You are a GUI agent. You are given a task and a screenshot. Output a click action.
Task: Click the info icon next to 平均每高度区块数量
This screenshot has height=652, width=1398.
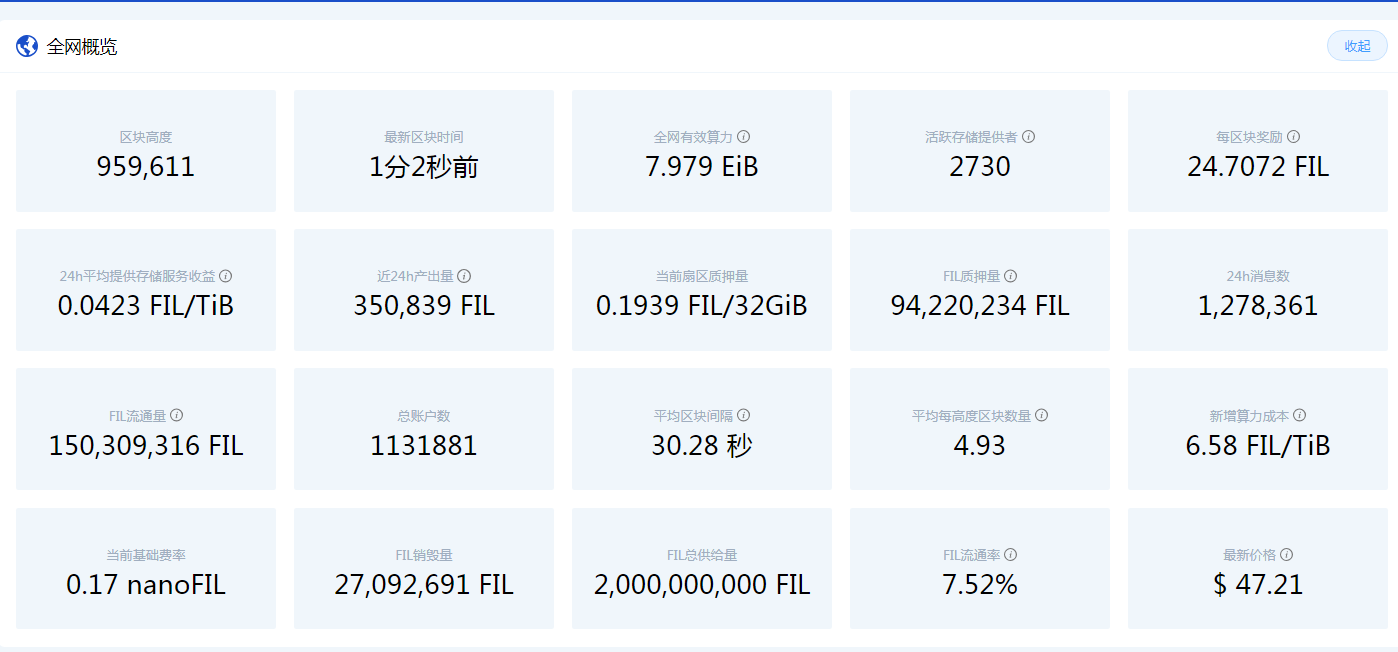(1041, 415)
